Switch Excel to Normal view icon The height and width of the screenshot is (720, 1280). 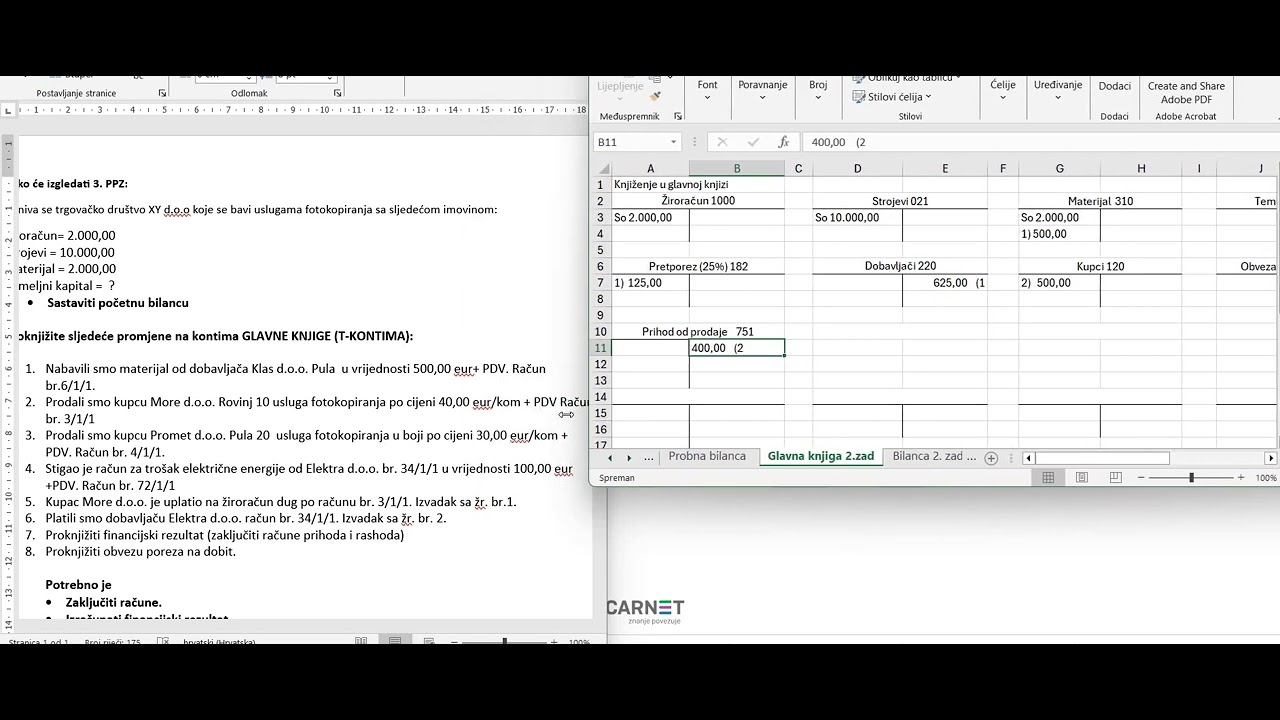[1048, 478]
